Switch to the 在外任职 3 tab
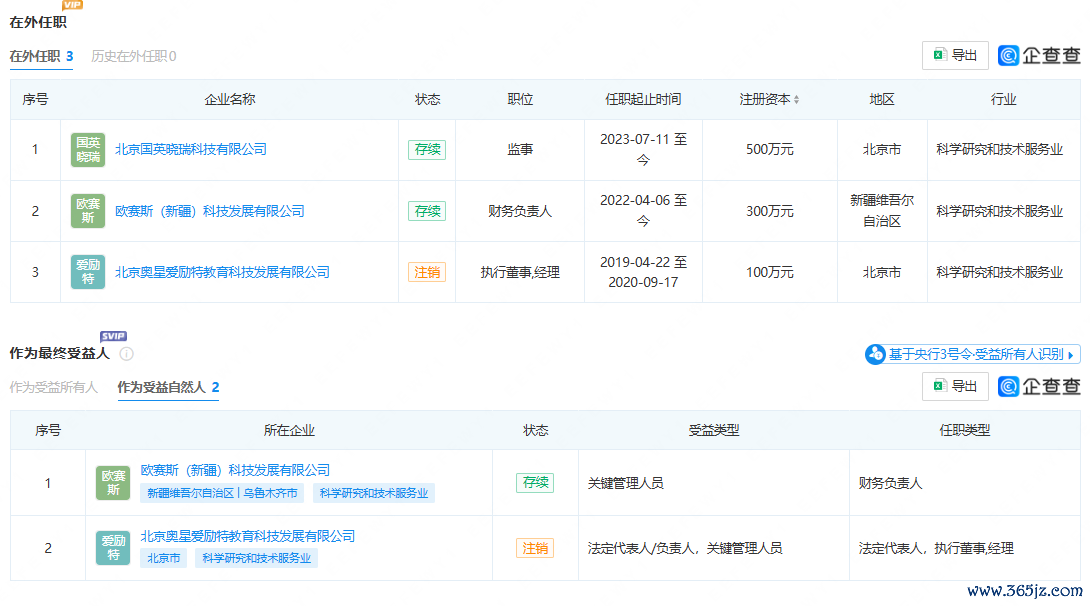The image size is (1090, 606). tap(41, 56)
